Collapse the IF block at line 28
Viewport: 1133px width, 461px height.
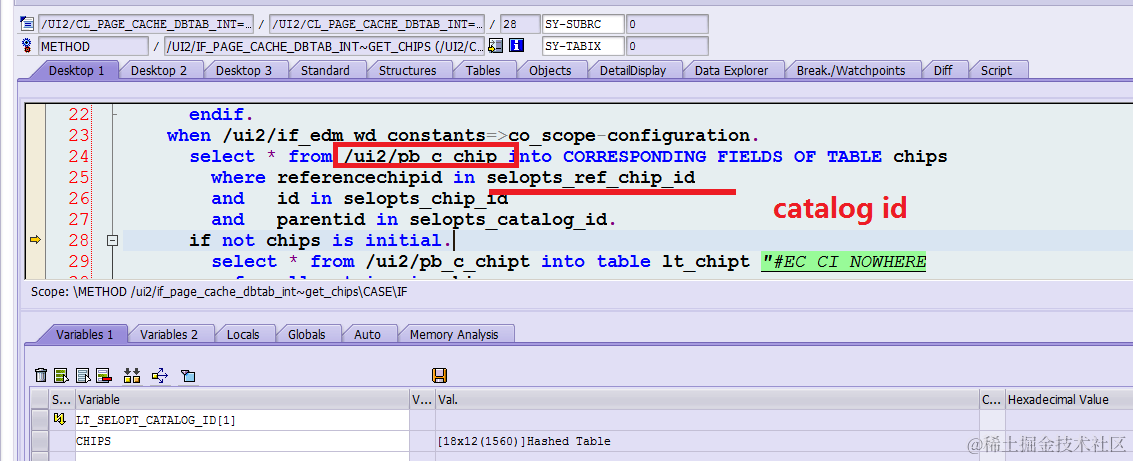pyautogui.click(x=112, y=241)
